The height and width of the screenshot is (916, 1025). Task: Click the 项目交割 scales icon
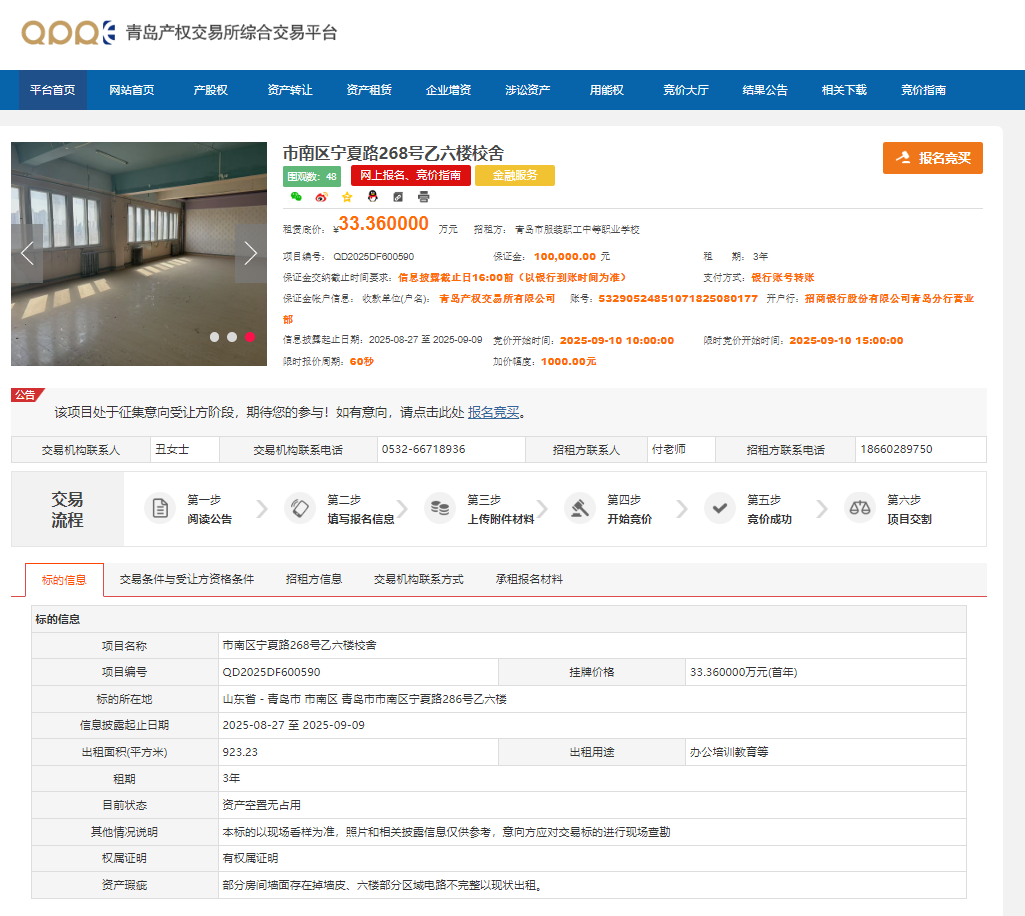click(x=860, y=508)
